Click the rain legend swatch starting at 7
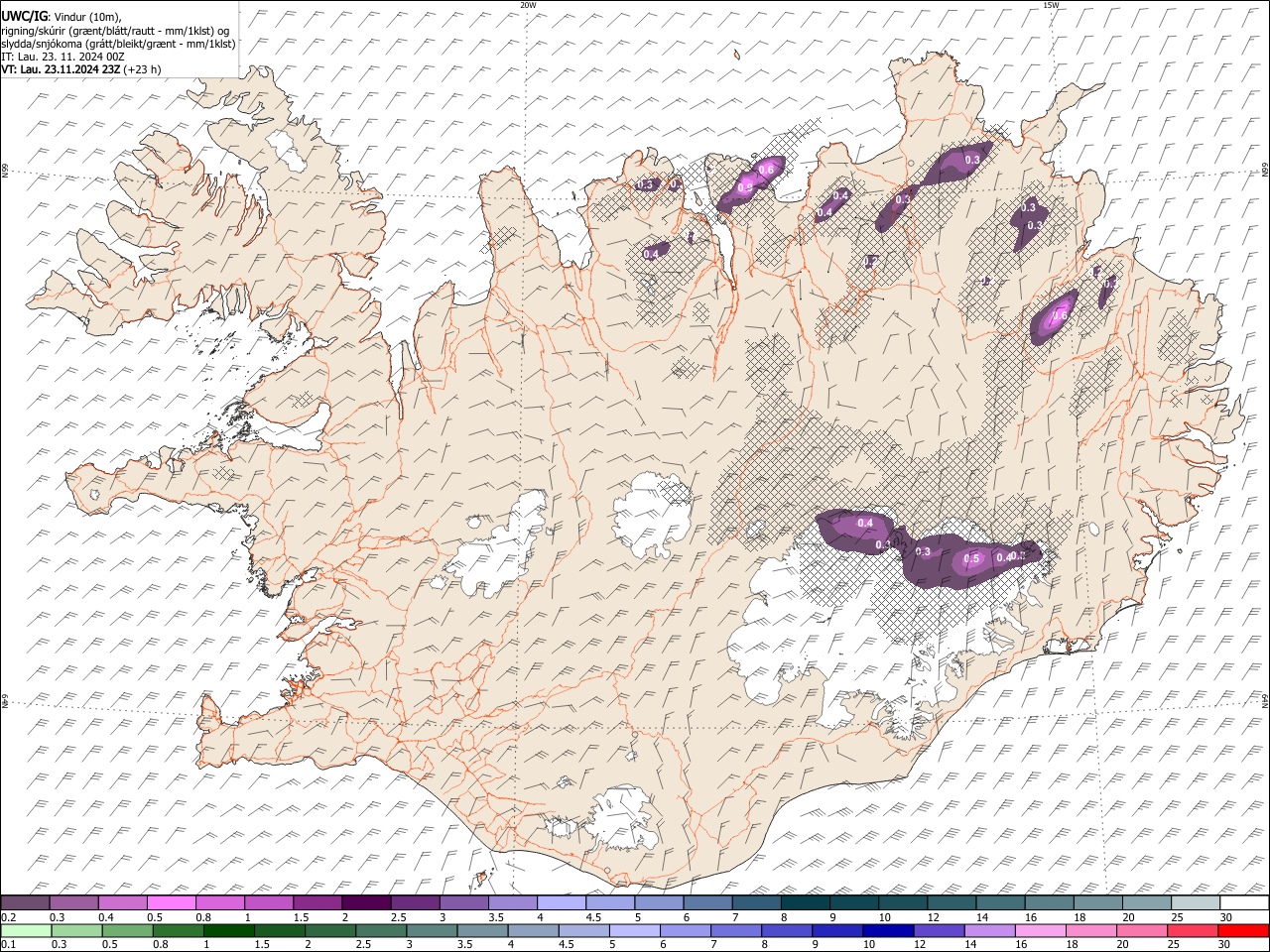 coord(735,930)
